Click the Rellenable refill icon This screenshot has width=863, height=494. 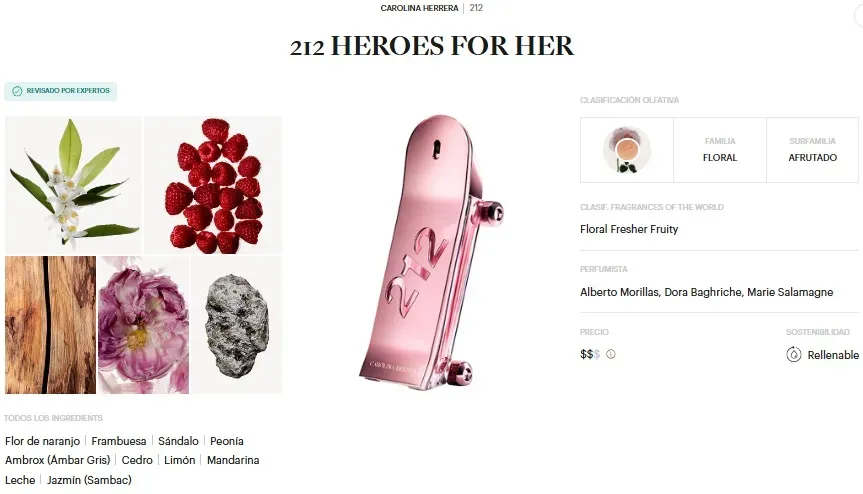(794, 355)
